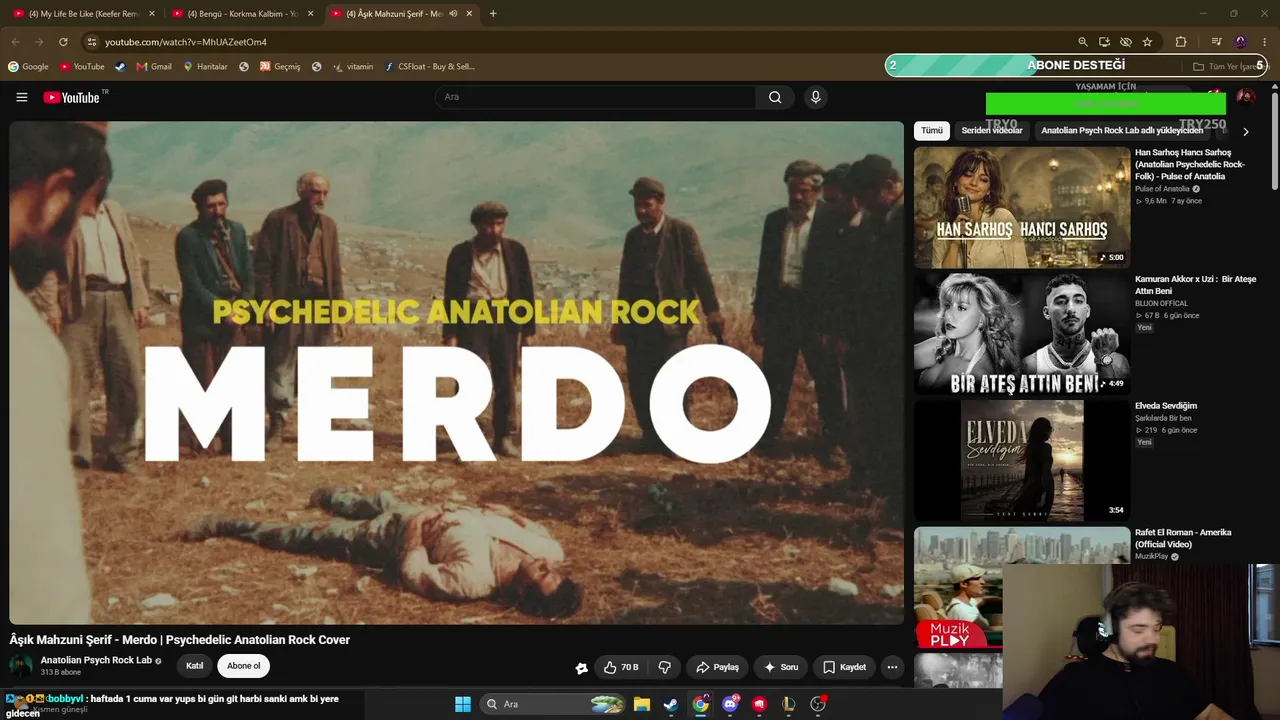Like the video with the thumbs-up button
The height and width of the screenshot is (720, 1280).
click(x=621, y=667)
